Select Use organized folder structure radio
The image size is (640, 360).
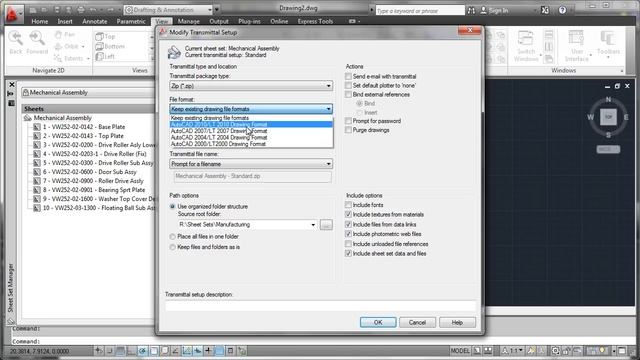tap(173, 207)
